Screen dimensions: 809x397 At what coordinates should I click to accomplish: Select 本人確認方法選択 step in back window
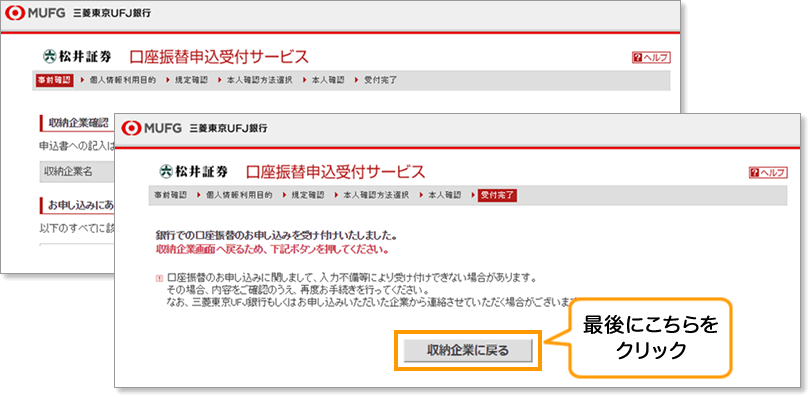tap(260, 81)
